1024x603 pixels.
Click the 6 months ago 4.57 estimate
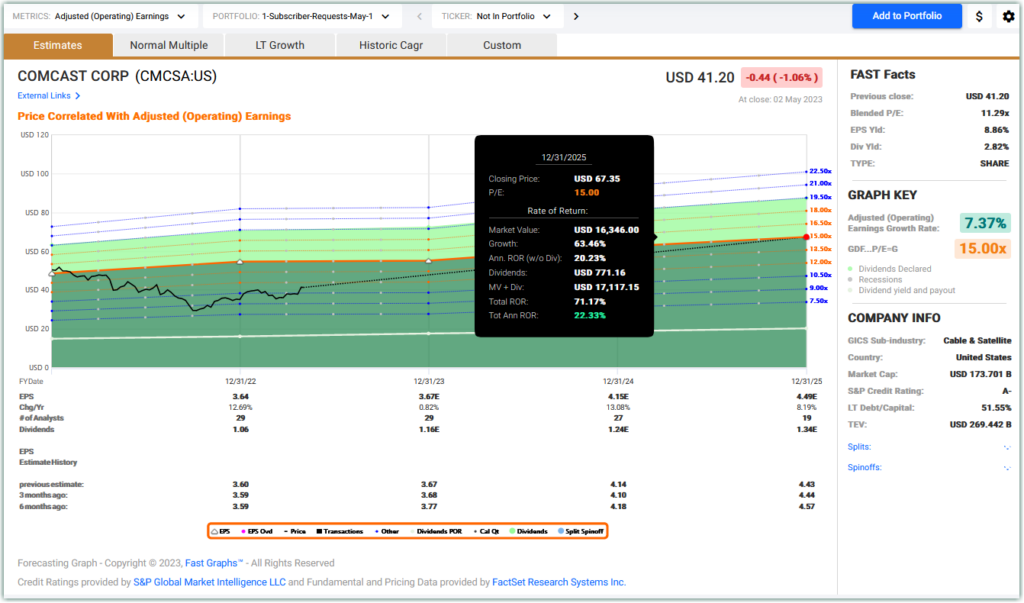[807, 506]
